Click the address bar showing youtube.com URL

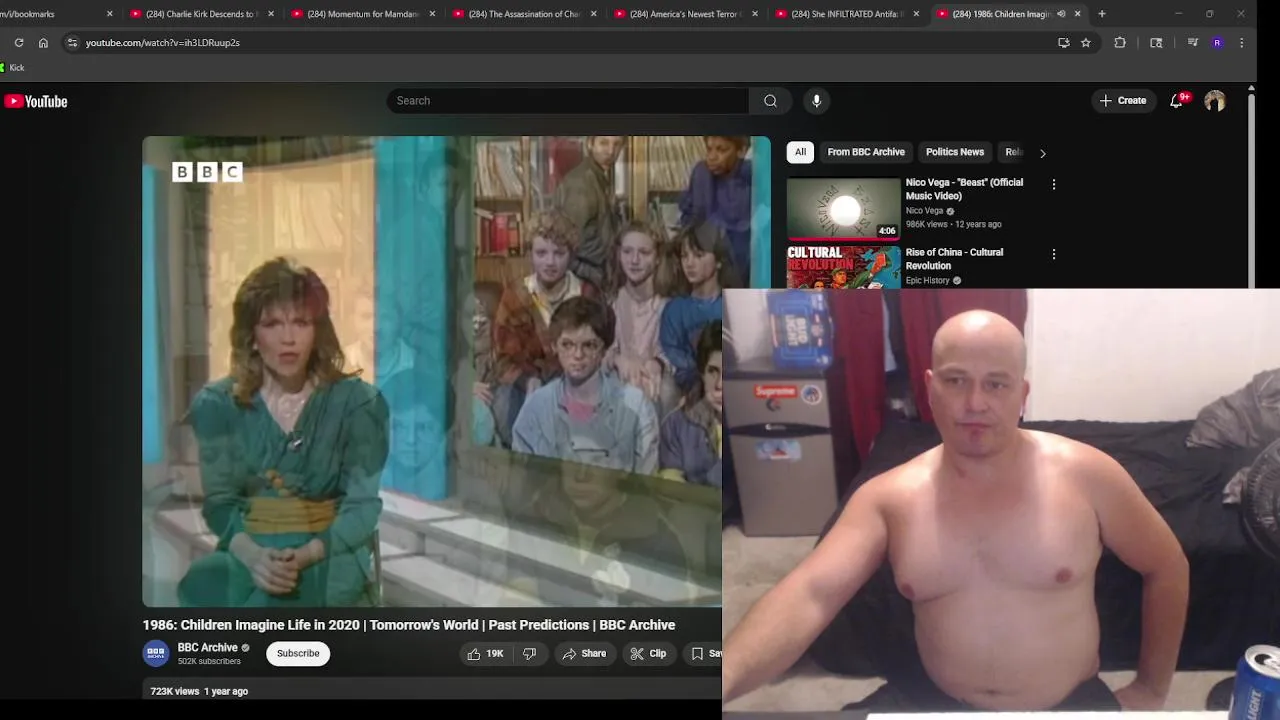pyautogui.click(x=560, y=43)
